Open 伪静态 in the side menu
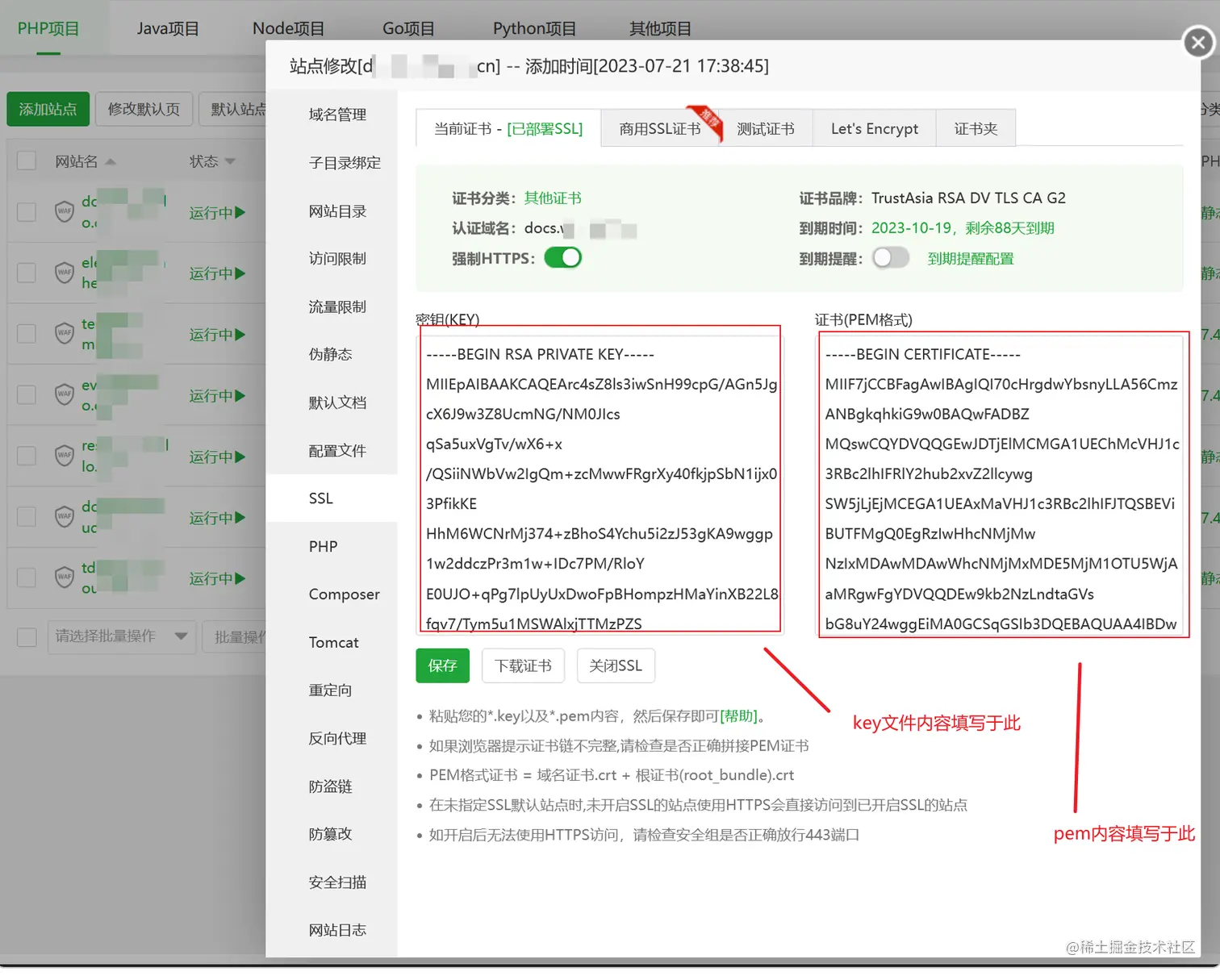 330,354
